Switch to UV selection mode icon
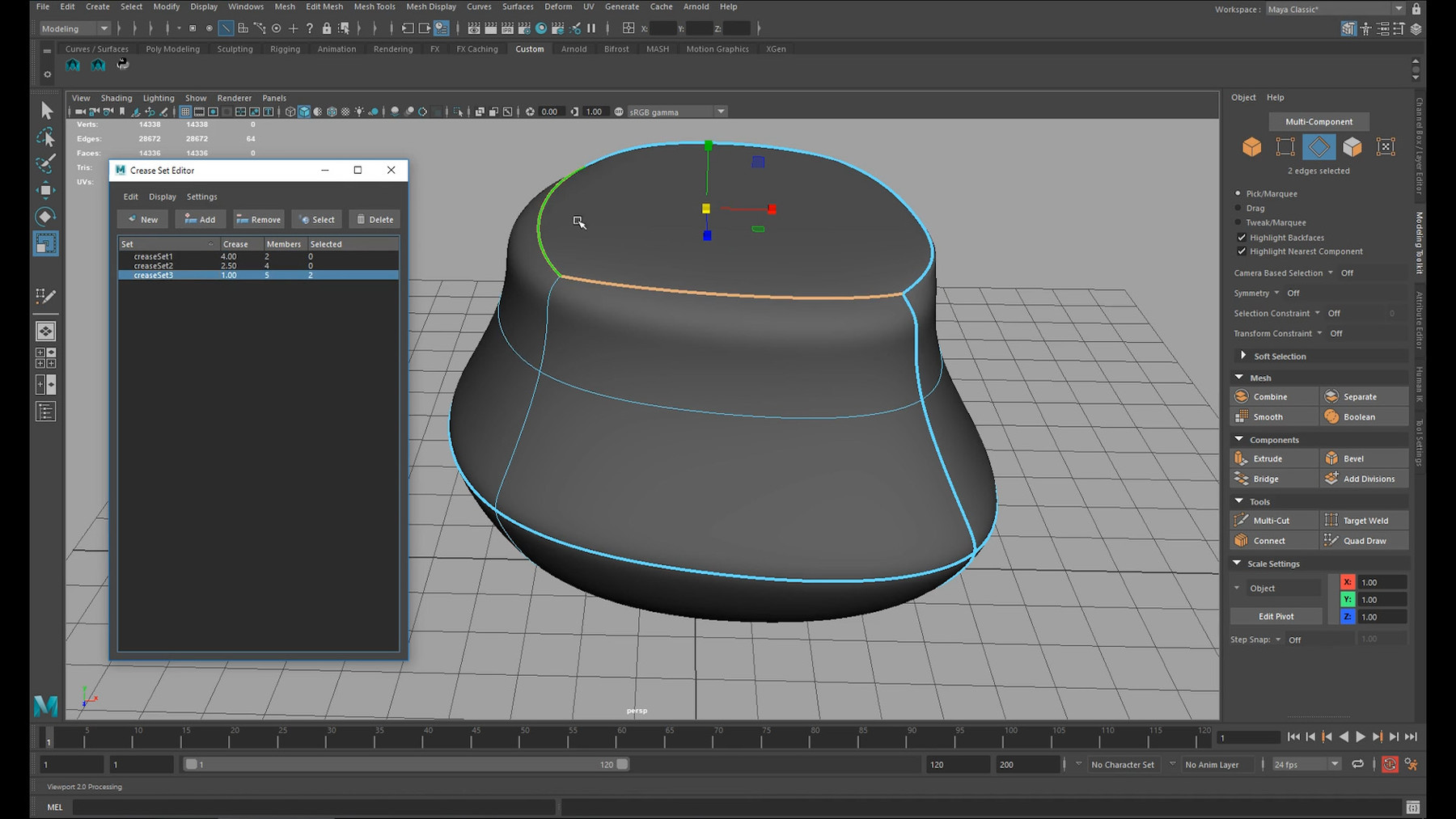Screen dimensions: 1456x819 click(x=1386, y=146)
